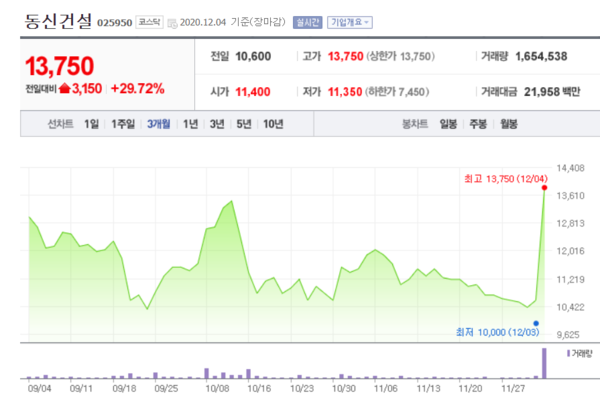The image size is (600, 404).
Task: Click the calendar icon beside 2020.12.04
Action: tap(173, 23)
